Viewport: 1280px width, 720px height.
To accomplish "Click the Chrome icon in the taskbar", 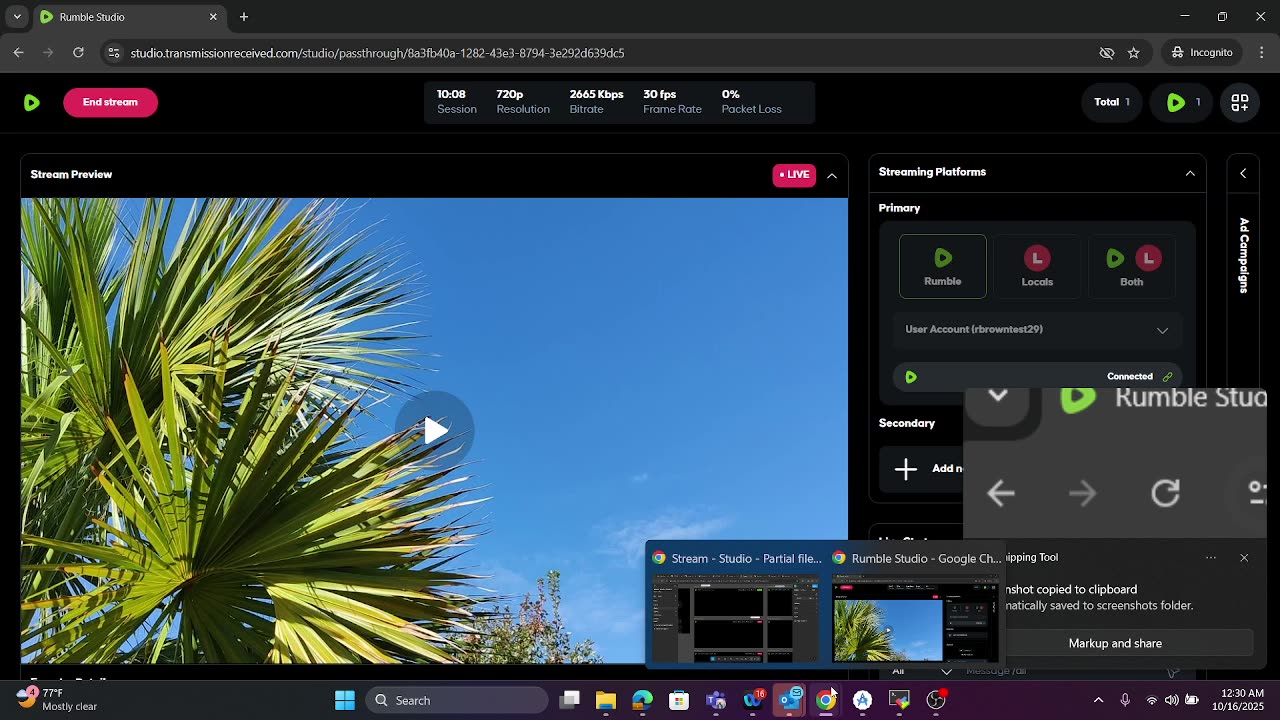I will tap(826, 700).
